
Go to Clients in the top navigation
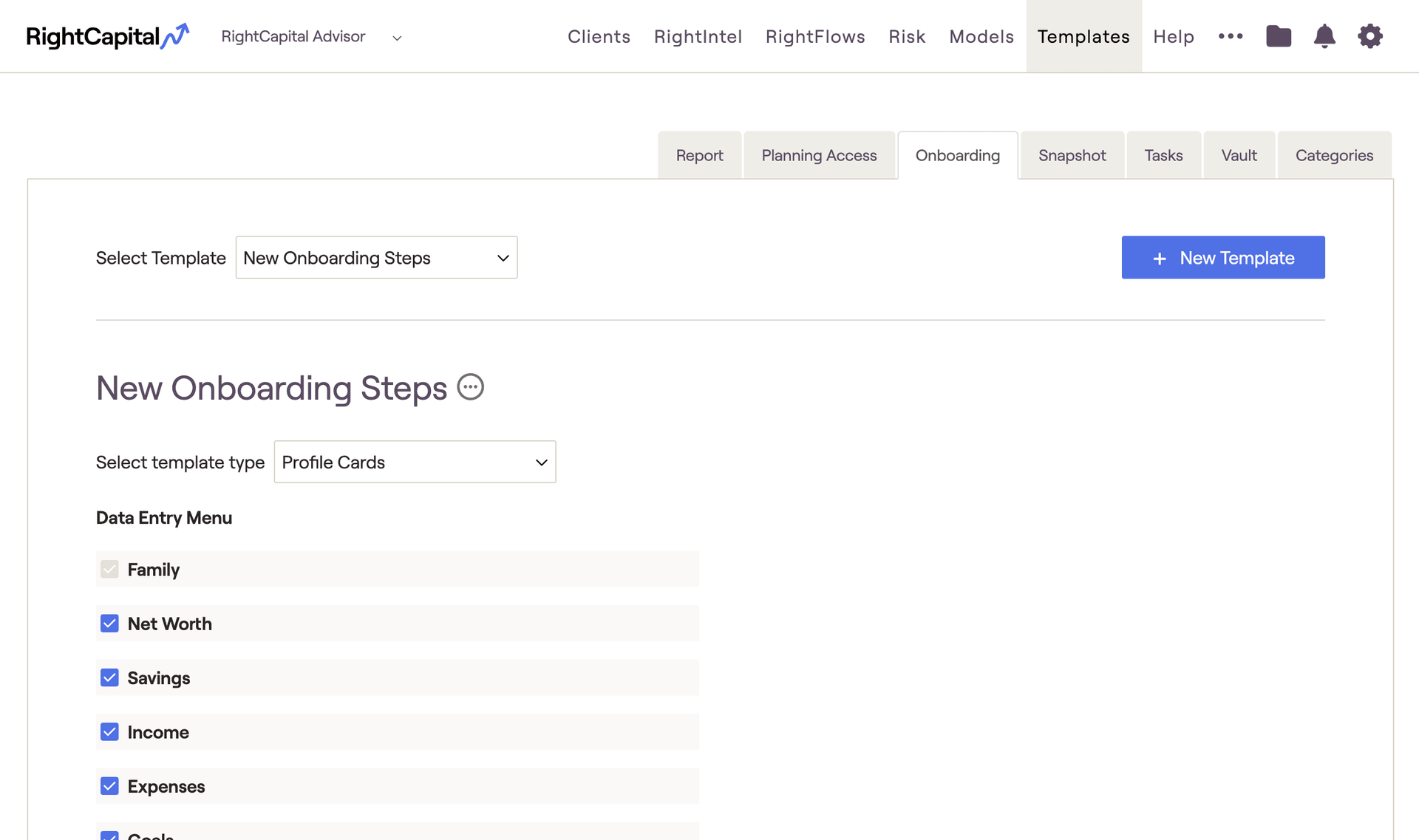pyautogui.click(x=599, y=36)
